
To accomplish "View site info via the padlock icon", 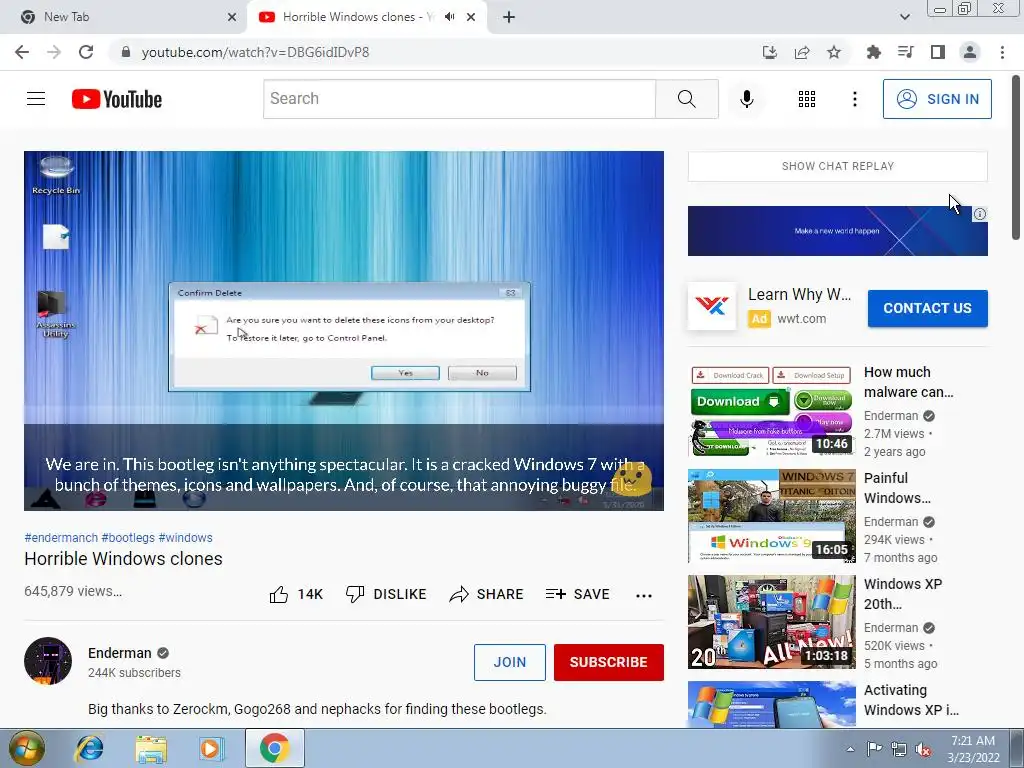I will coord(126,52).
